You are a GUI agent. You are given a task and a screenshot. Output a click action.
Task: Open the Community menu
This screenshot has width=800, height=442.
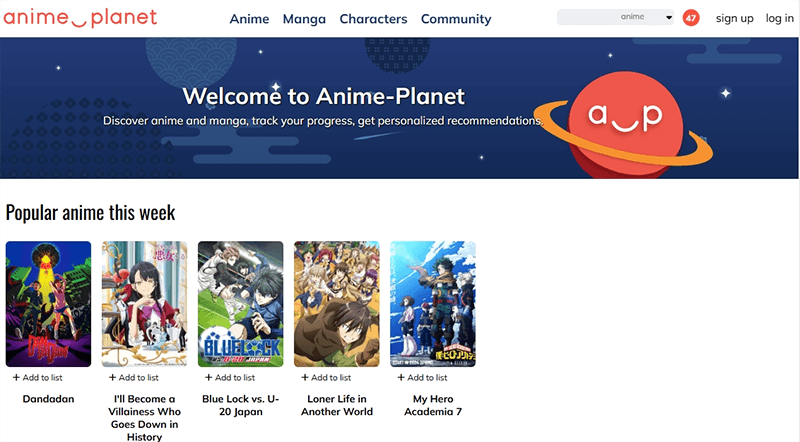(456, 19)
